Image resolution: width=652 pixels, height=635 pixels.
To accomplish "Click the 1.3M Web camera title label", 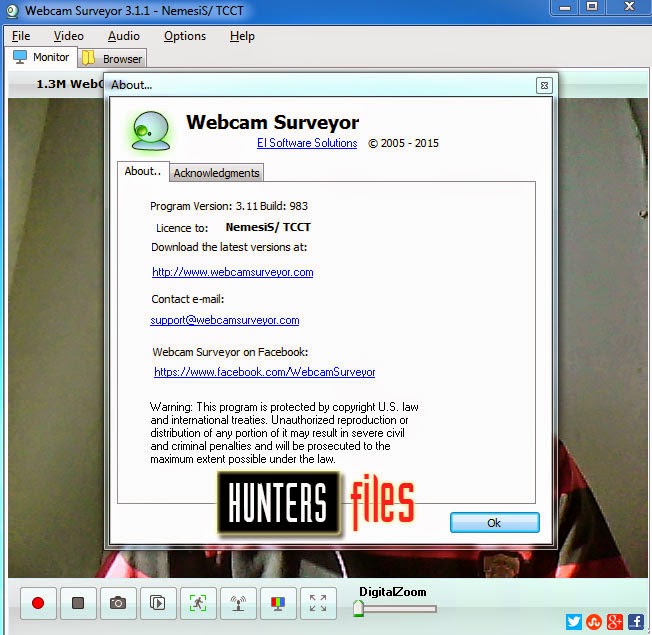I will tap(70, 84).
